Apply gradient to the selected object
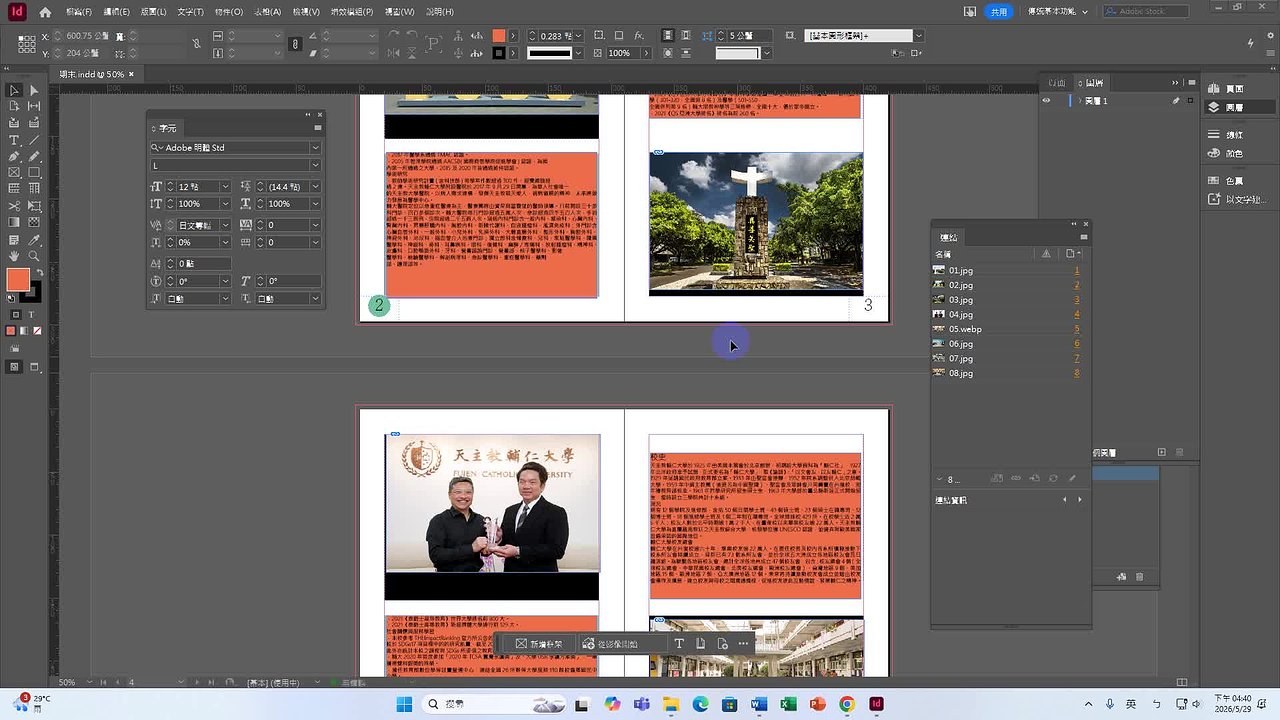Screen dimensions: 1280x720 pos(23,330)
